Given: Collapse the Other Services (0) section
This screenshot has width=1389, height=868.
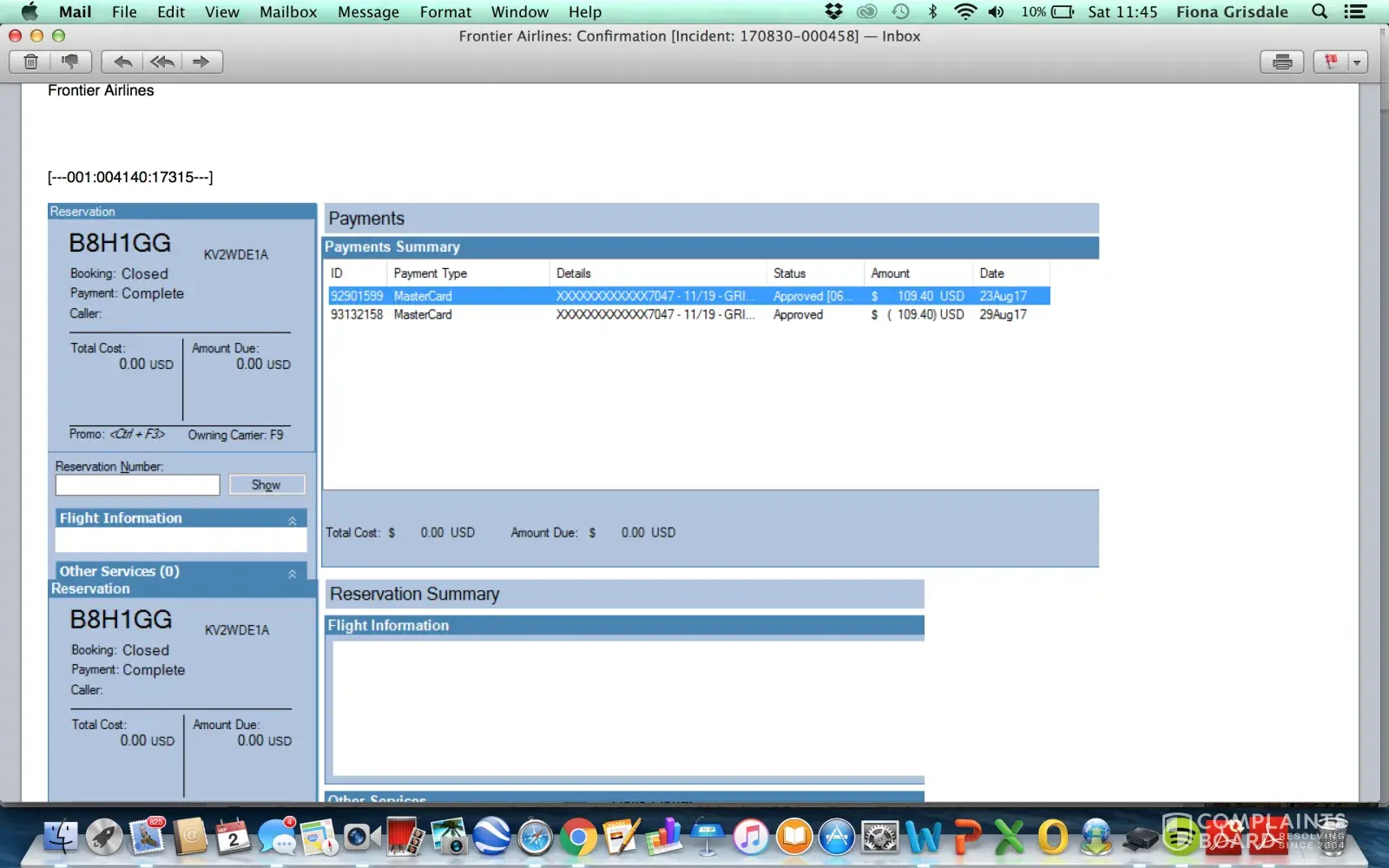Looking at the screenshot, I should [x=293, y=573].
